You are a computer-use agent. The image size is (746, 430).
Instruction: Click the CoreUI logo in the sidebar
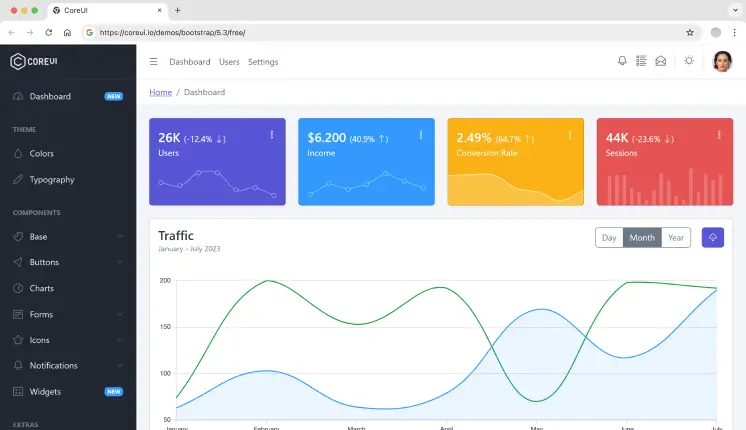tap(34, 61)
